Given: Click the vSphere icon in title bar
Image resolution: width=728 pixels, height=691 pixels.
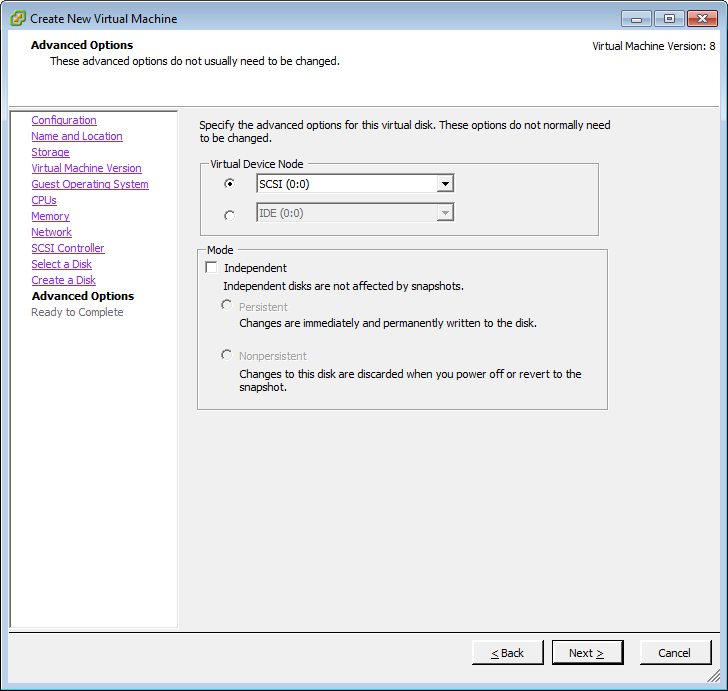Looking at the screenshot, I should coord(18,18).
